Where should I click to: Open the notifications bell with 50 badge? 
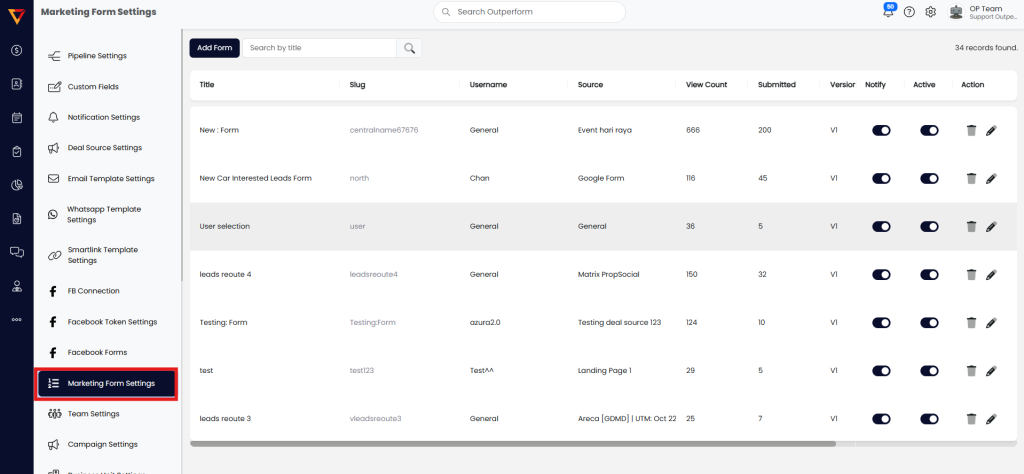coord(887,12)
